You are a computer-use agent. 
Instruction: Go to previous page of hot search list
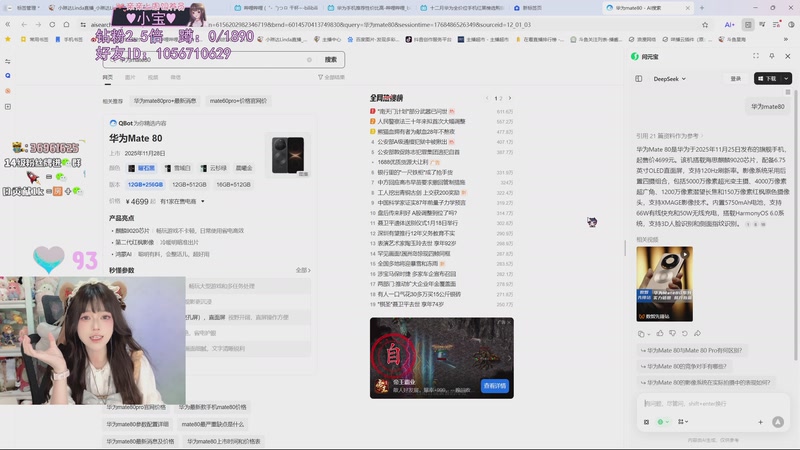click(x=487, y=98)
